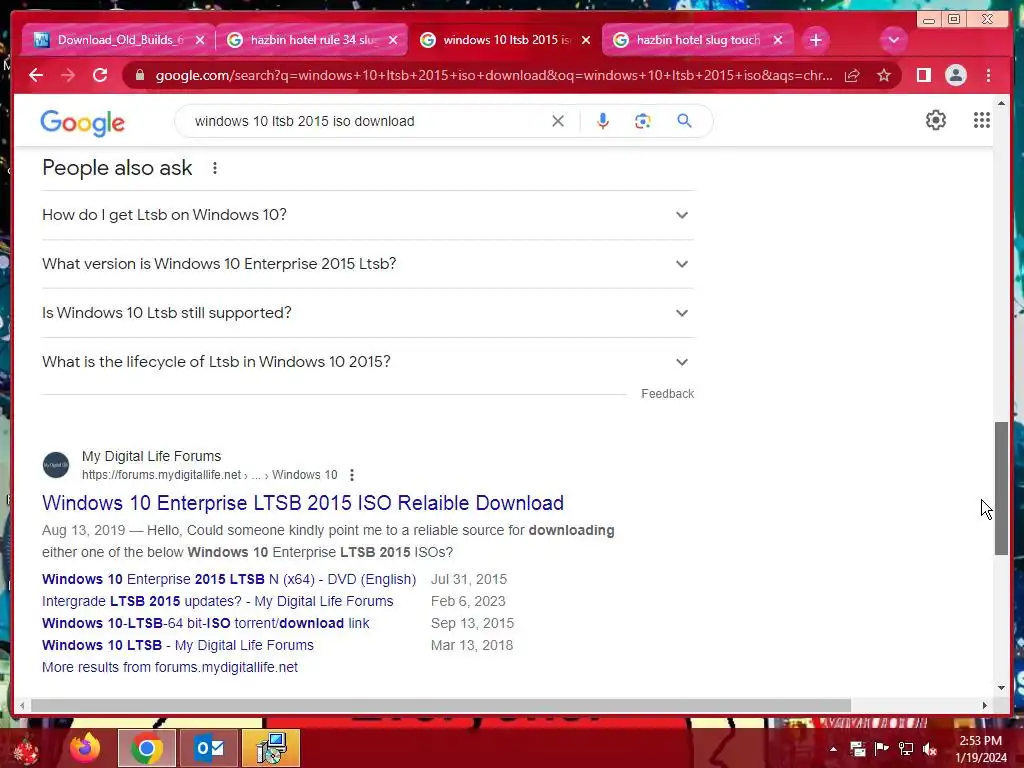This screenshot has height=768, width=1024.
Task: Expand Is Windows 10 Ltsb still supported
Action: coord(368,313)
